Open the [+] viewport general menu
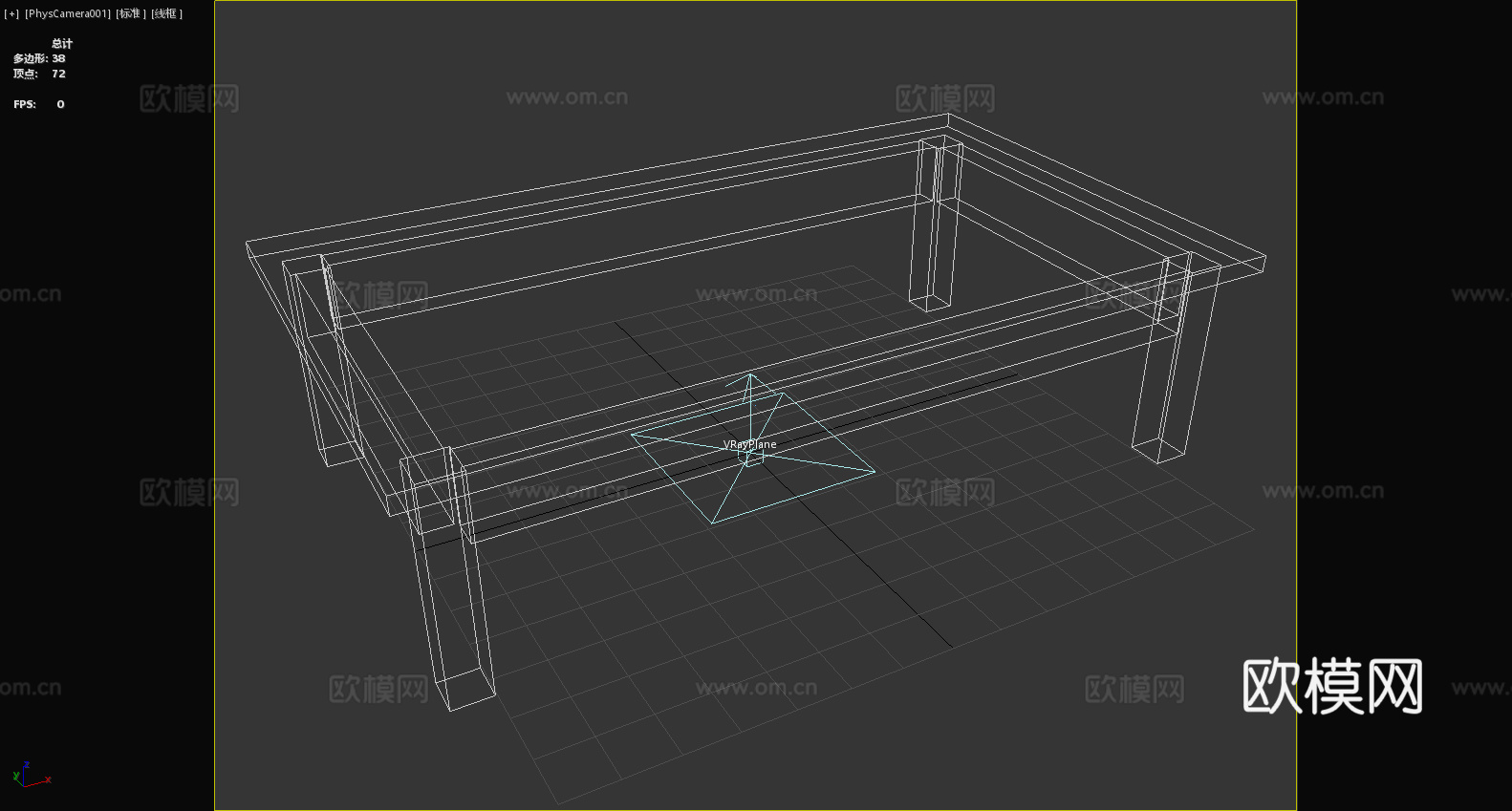 coord(11,13)
